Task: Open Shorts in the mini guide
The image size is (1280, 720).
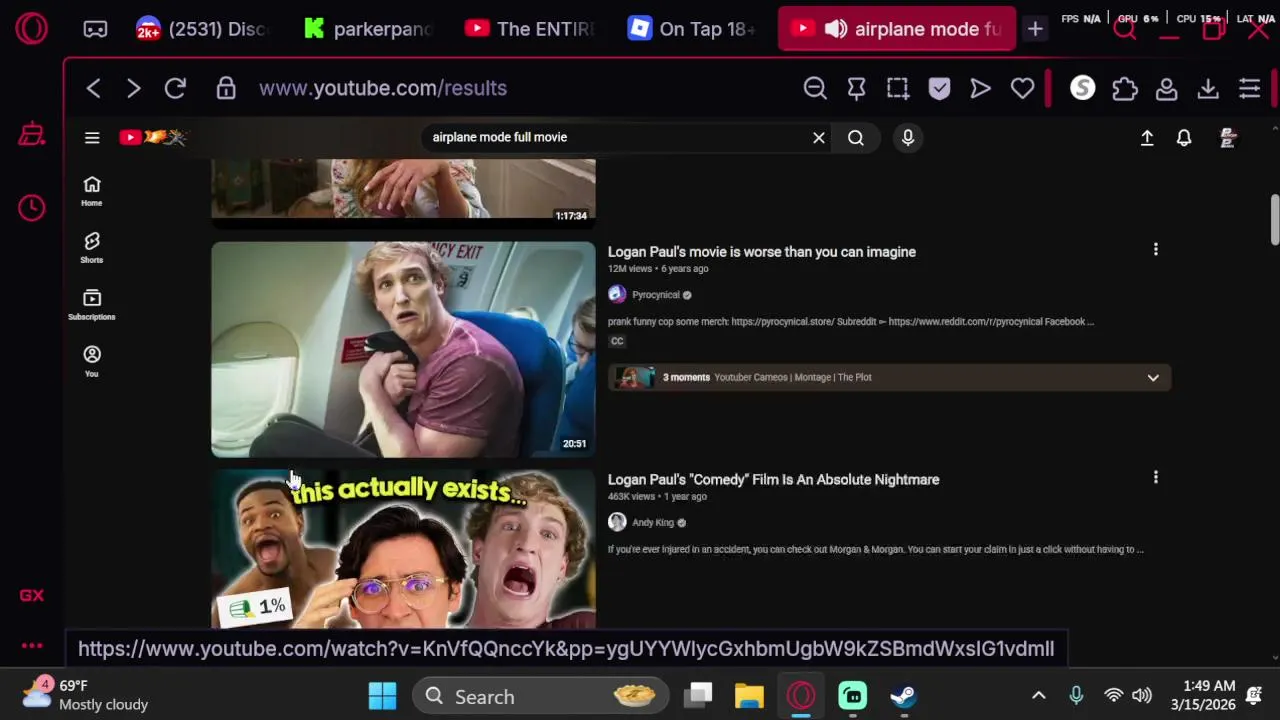Action: click(92, 247)
